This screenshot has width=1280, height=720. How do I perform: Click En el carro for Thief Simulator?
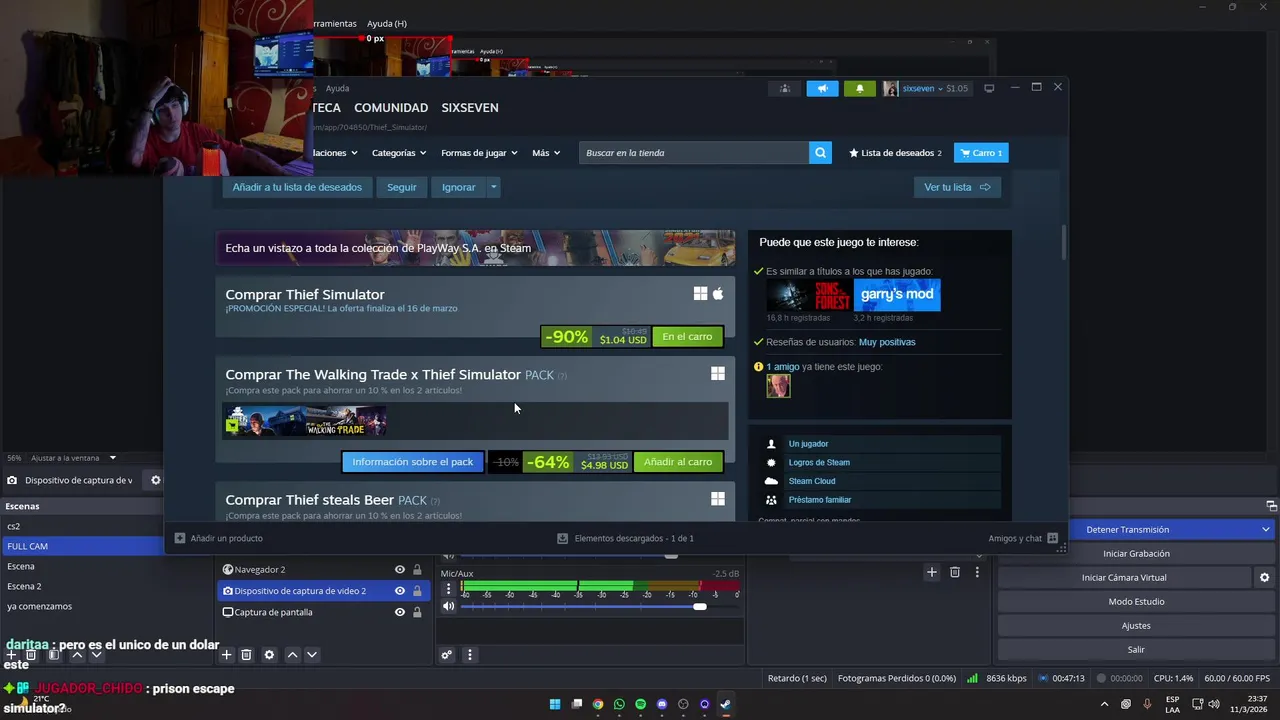tap(687, 337)
